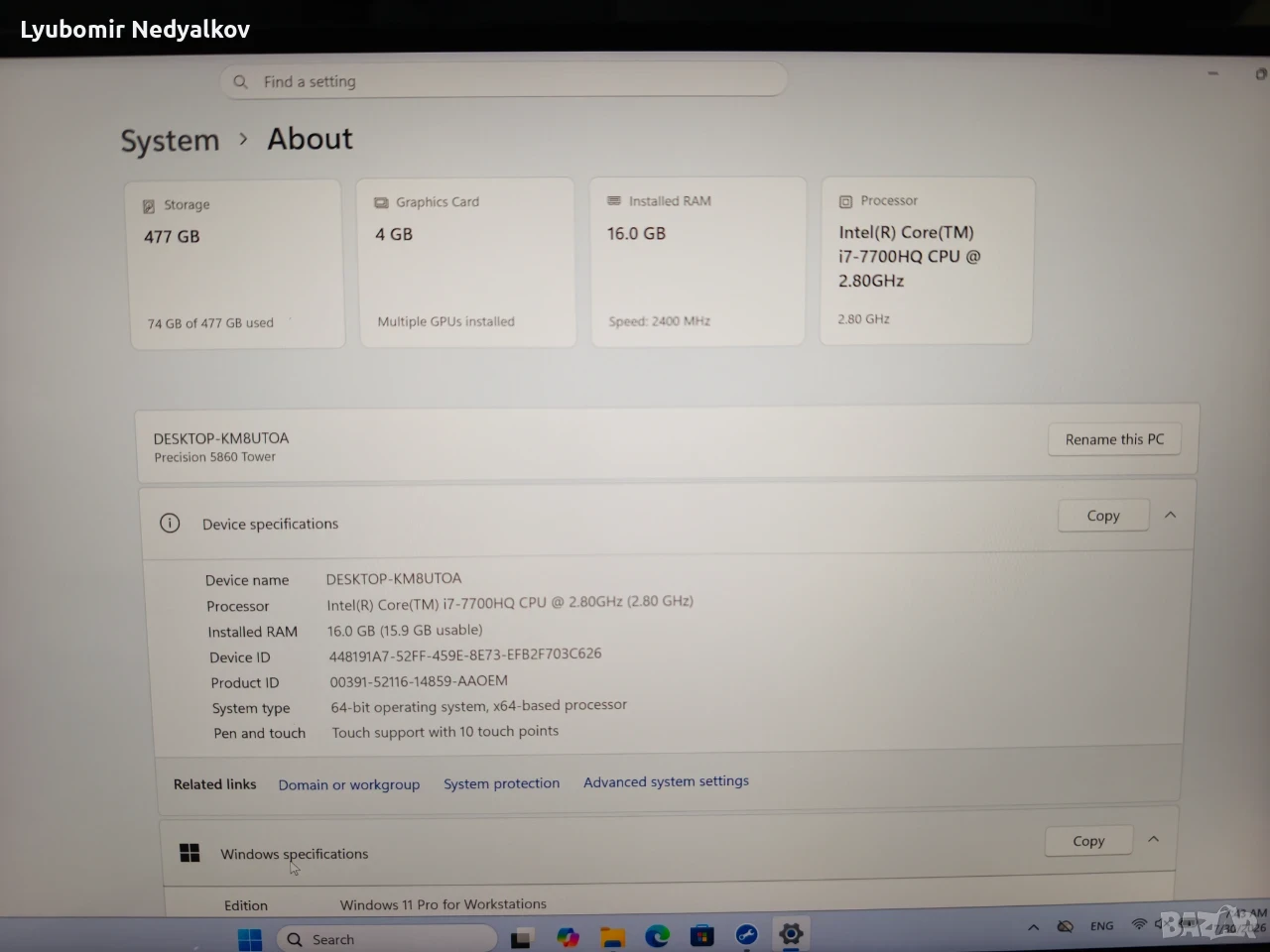Minimize the Settings window
Image resolution: width=1270 pixels, height=952 pixels.
[1212, 73]
